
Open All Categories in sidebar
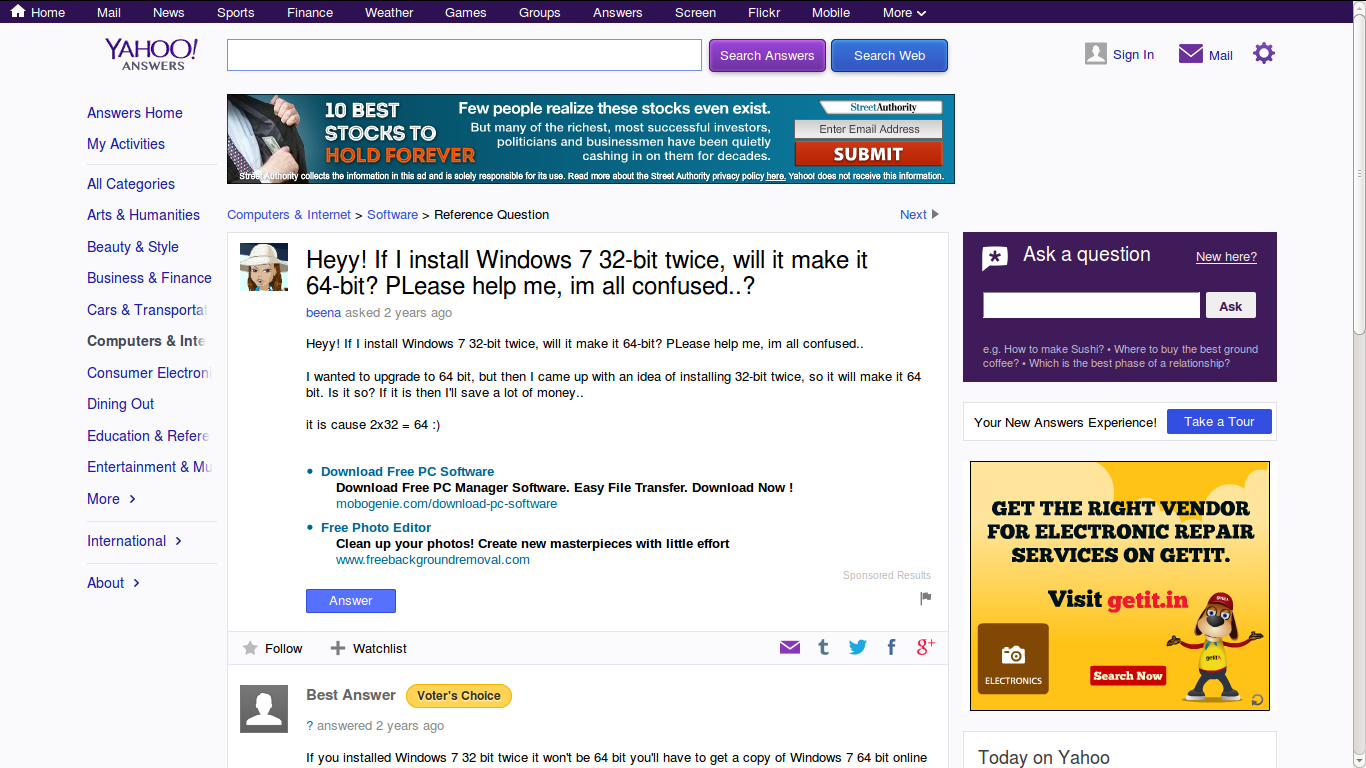point(131,184)
